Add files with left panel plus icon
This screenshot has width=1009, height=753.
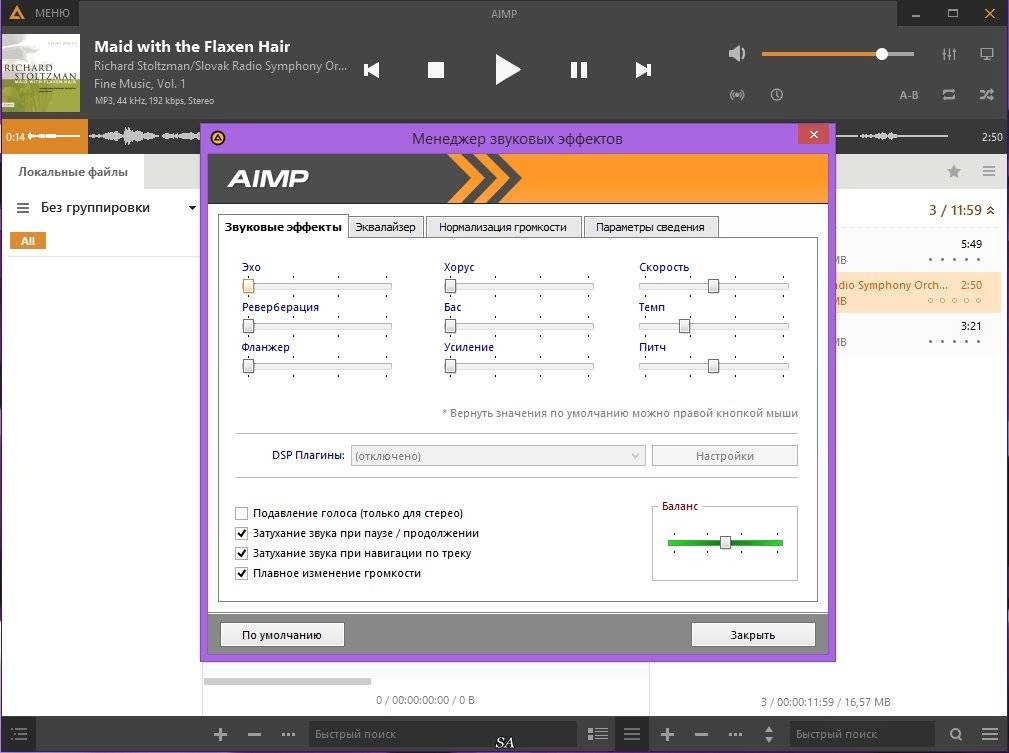[220, 734]
